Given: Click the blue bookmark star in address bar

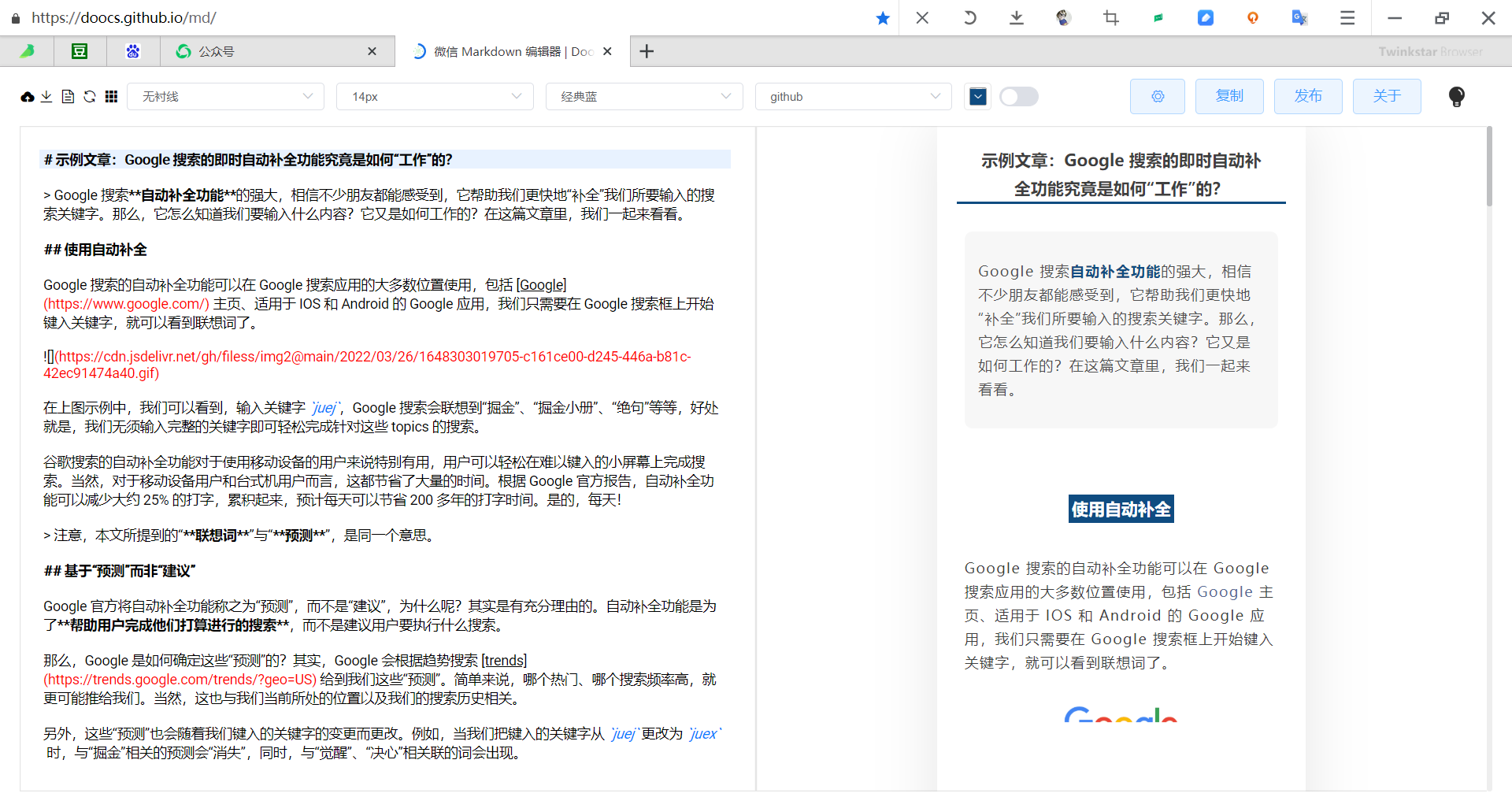Looking at the screenshot, I should 883,17.
